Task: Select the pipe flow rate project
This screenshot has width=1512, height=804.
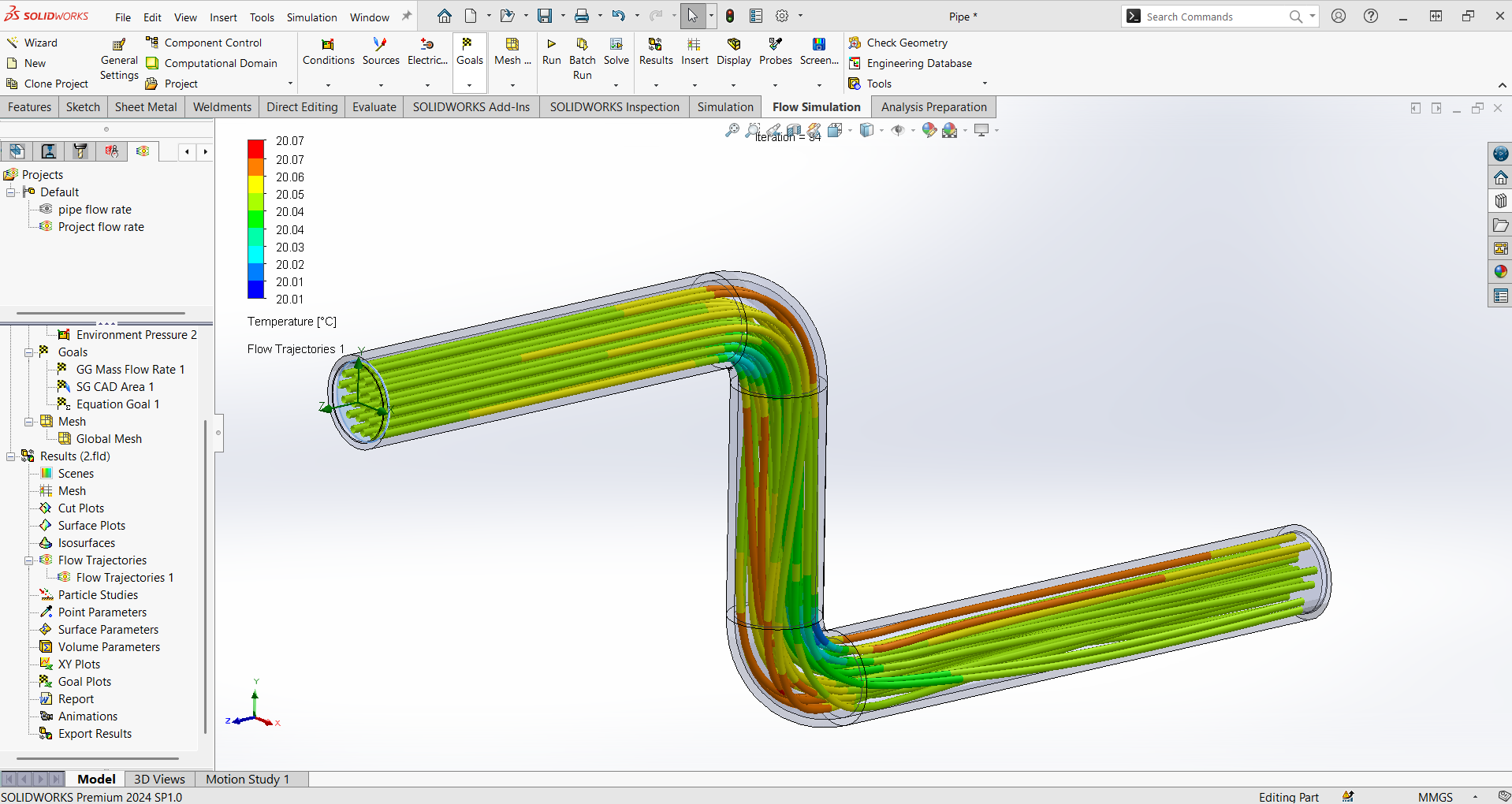Action: (x=95, y=210)
